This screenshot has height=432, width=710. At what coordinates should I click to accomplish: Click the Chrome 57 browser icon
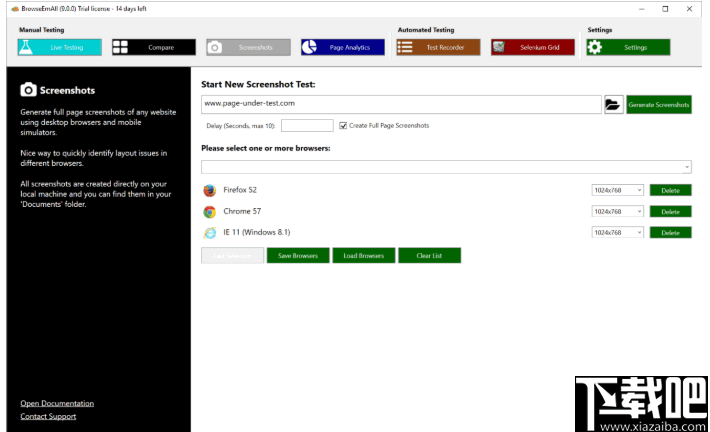(210, 211)
